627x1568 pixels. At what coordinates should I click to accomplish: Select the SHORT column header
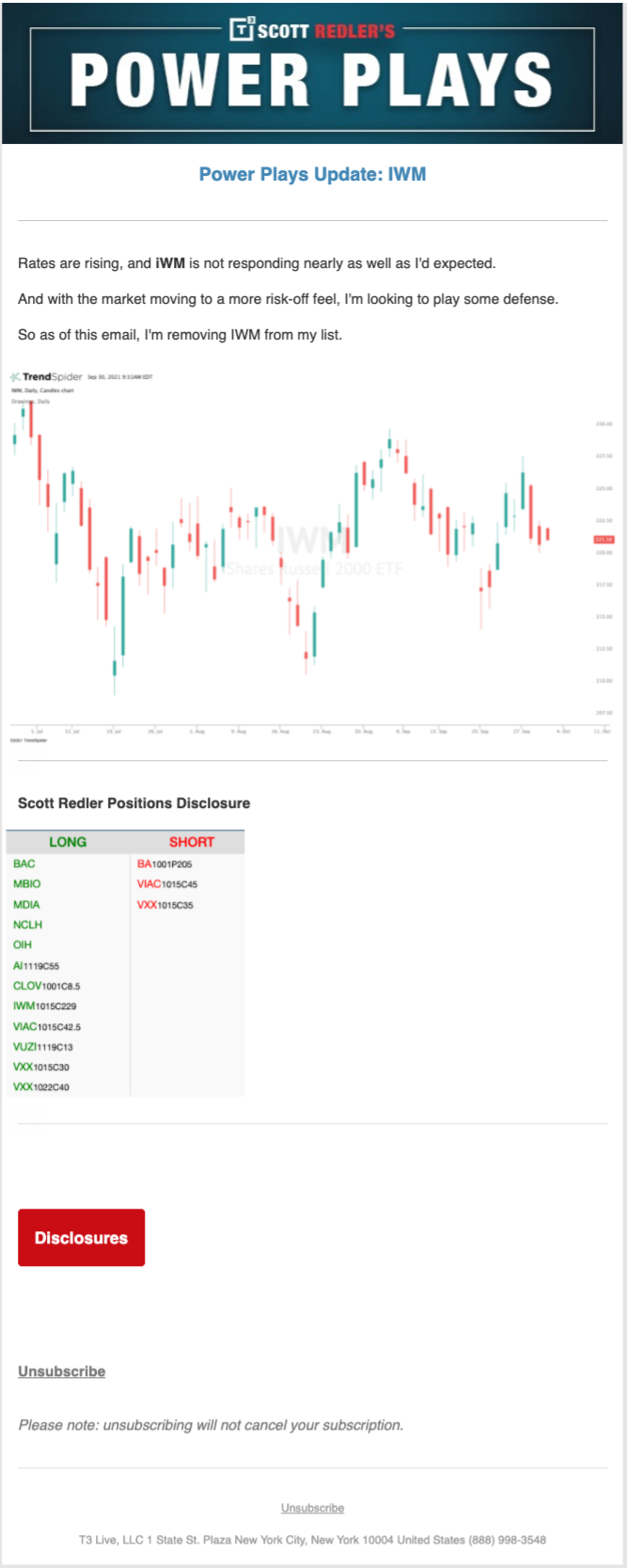coord(192,842)
